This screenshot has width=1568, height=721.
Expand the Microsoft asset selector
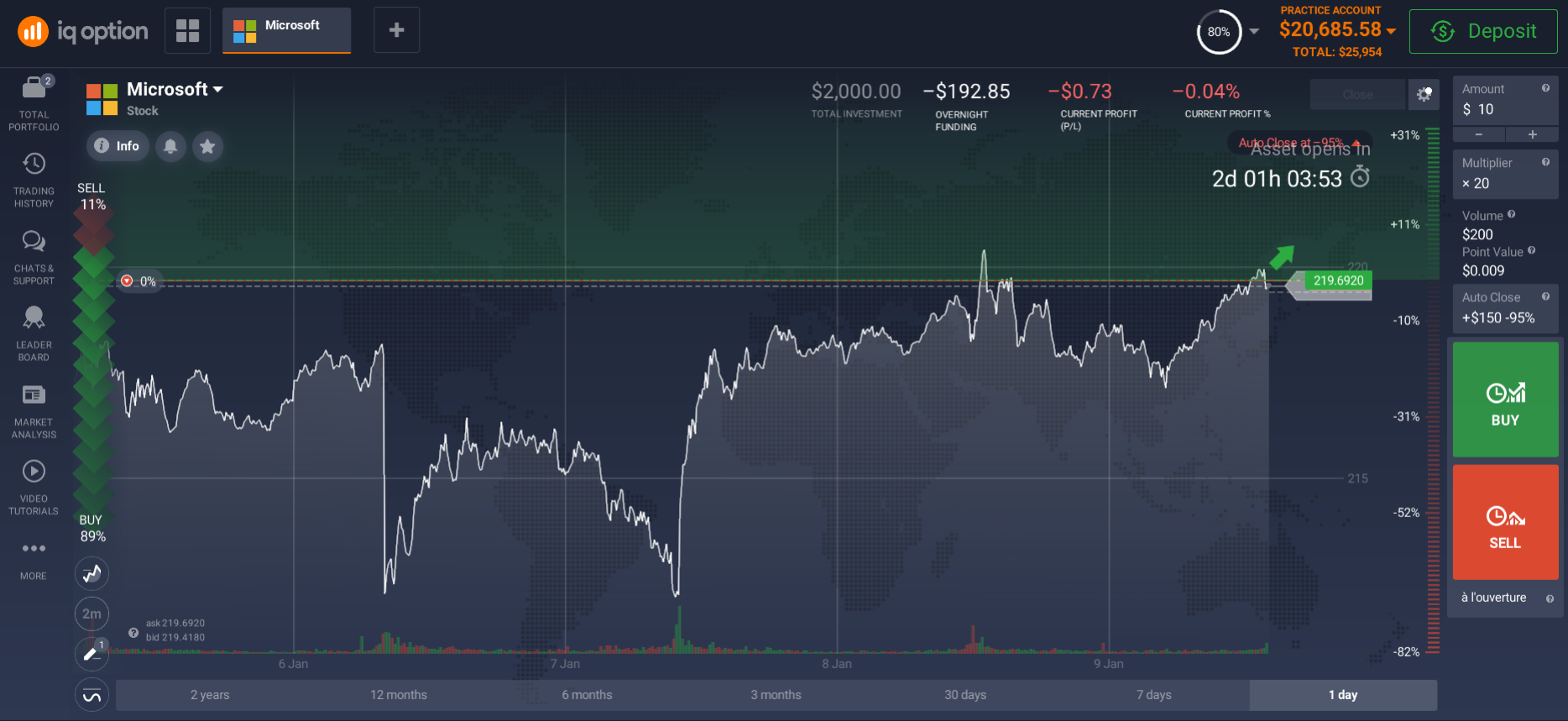coord(175,89)
